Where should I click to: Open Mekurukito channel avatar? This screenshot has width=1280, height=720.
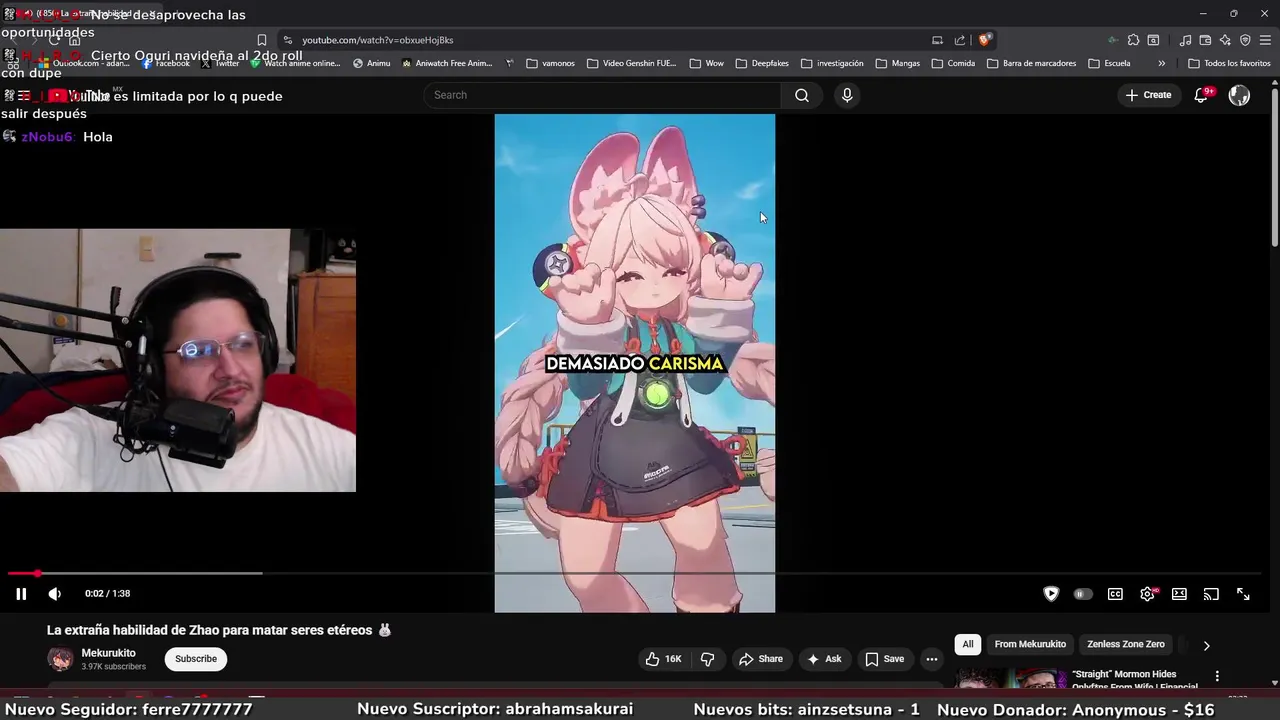coord(61,659)
